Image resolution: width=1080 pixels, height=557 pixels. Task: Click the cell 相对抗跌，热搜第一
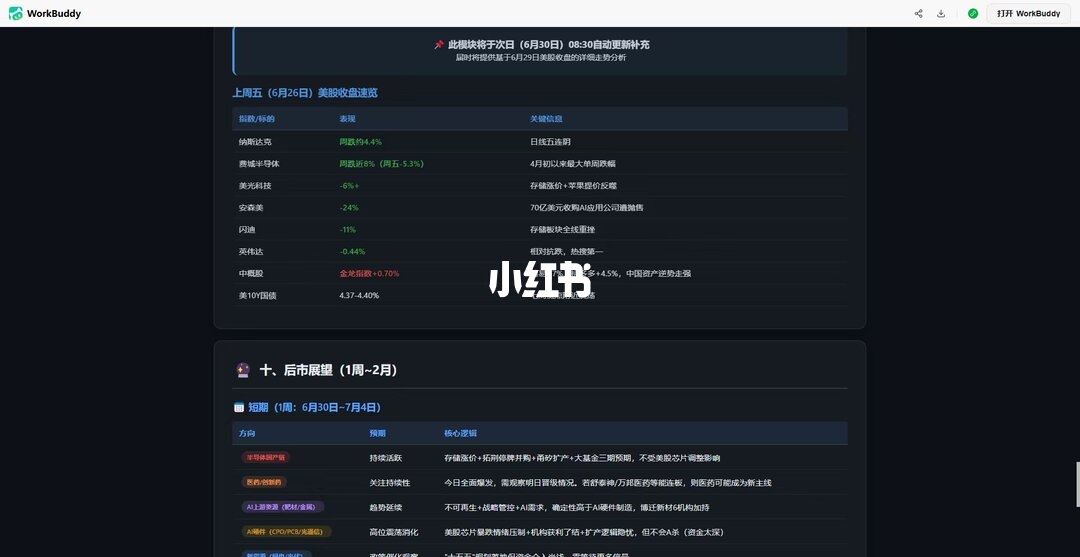(566, 251)
